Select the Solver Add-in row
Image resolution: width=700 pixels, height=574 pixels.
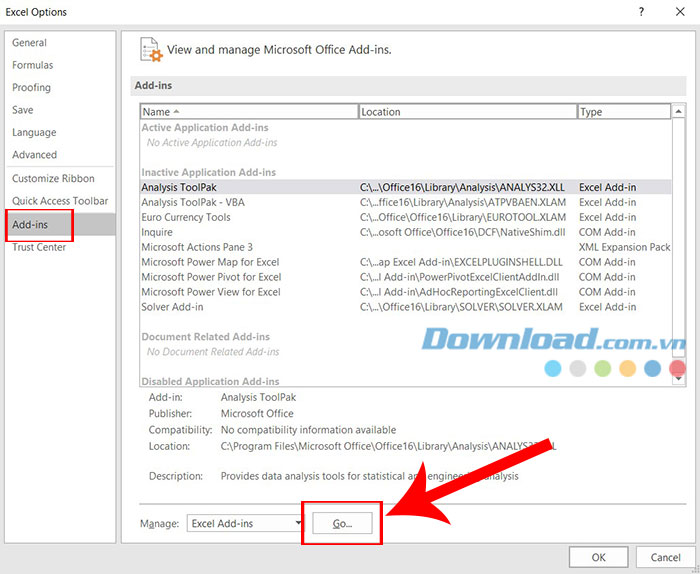pos(173,307)
